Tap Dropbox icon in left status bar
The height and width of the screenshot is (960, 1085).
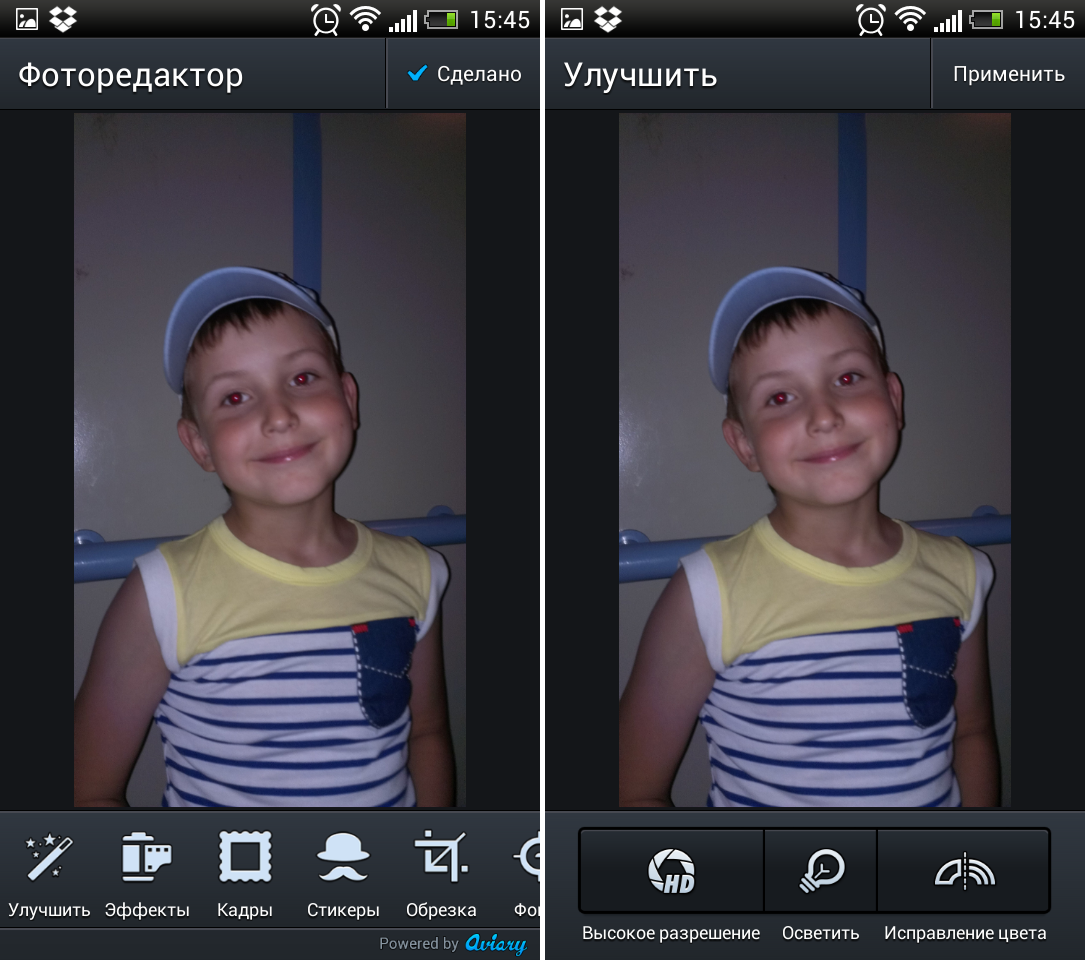tap(64, 18)
